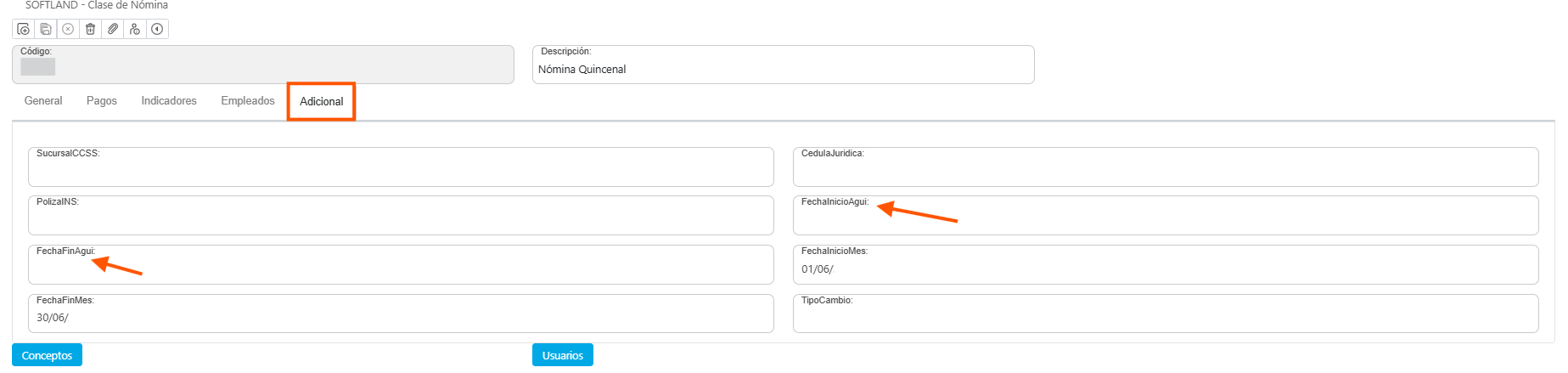
Task: Switch to the General tab
Action: click(43, 101)
